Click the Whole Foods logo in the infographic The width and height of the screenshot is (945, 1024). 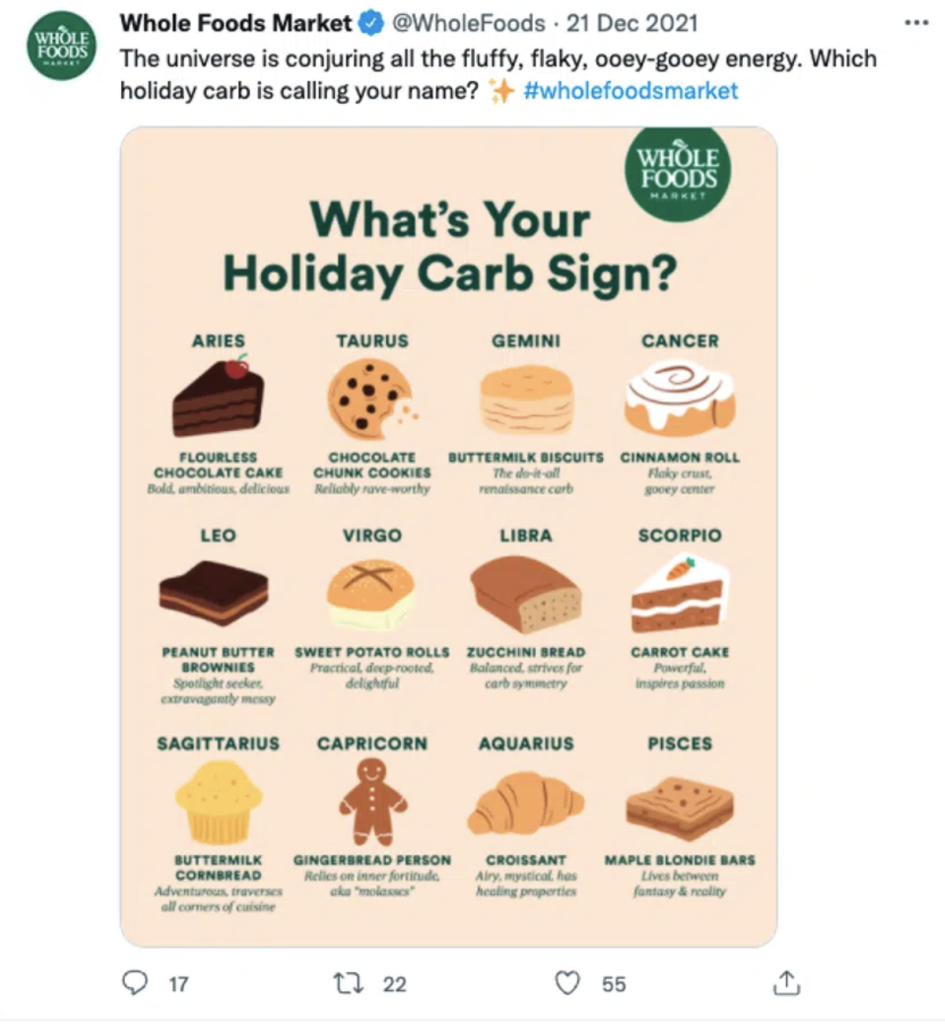pyautogui.click(x=678, y=173)
